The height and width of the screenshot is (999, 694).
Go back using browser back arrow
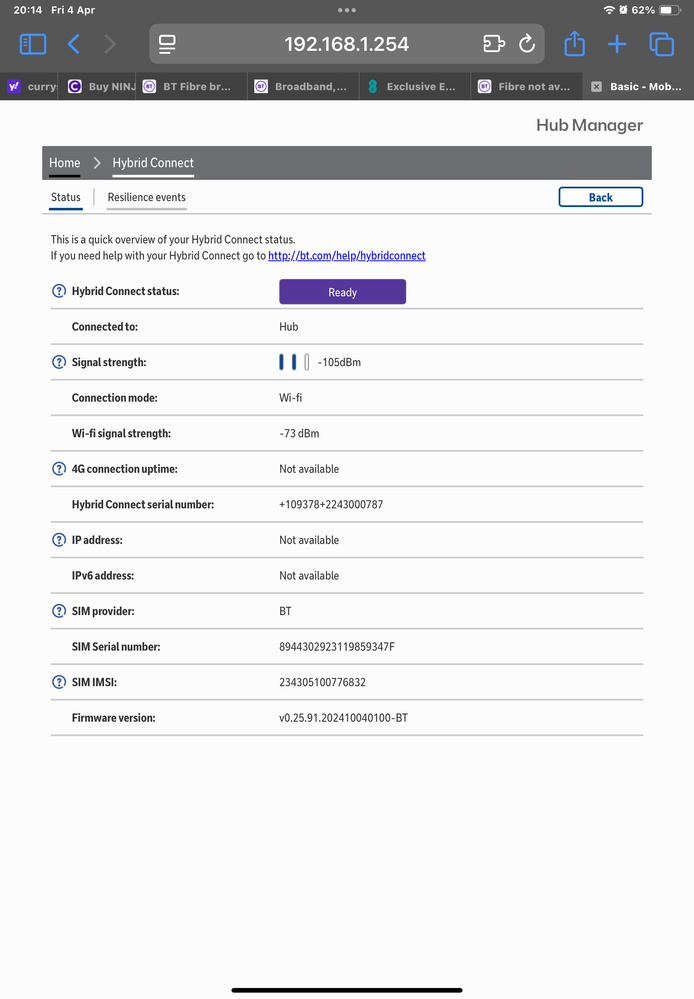pyautogui.click(x=73, y=44)
